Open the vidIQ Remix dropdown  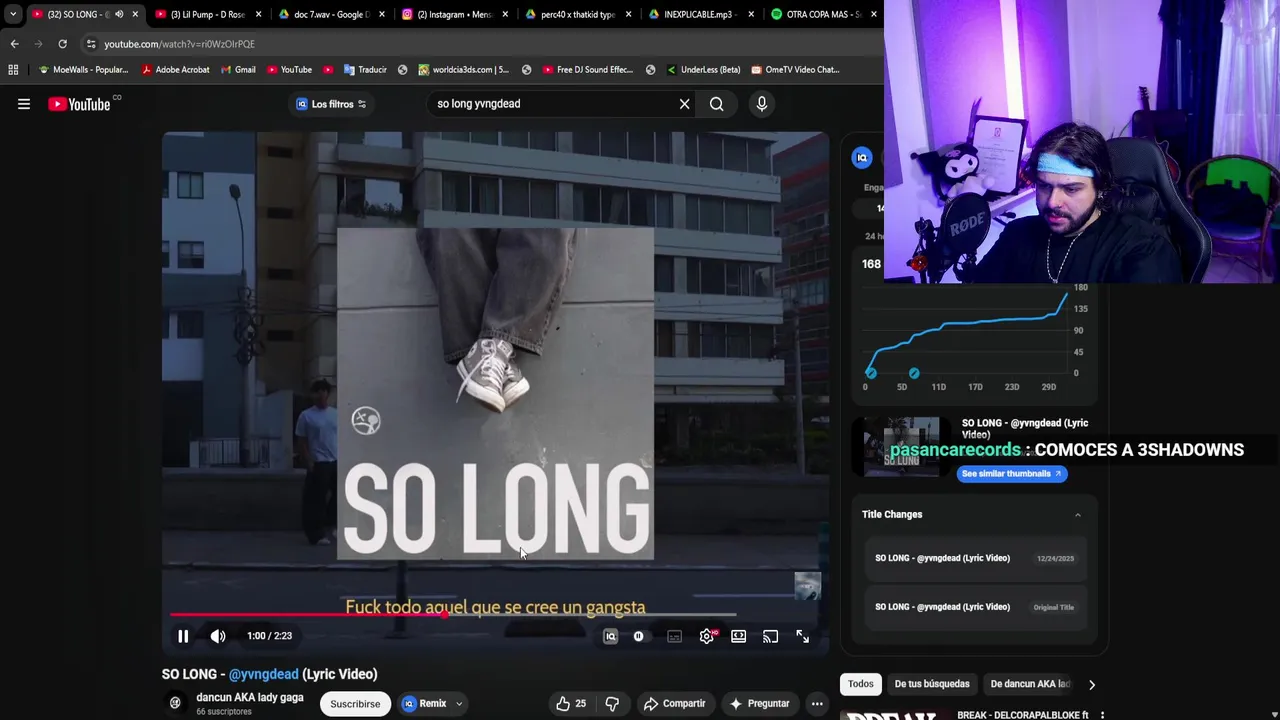tap(432, 704)
